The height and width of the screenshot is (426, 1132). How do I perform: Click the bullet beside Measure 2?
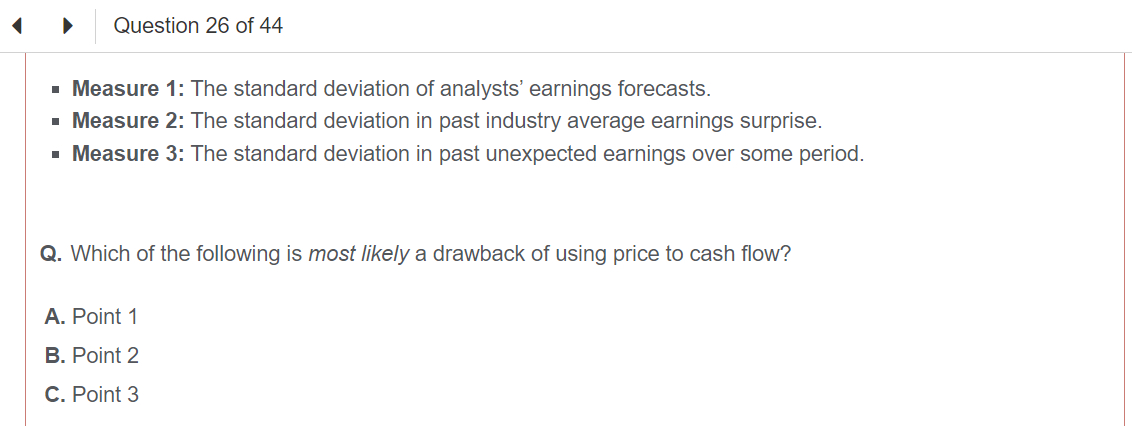[x=59, y=123]
